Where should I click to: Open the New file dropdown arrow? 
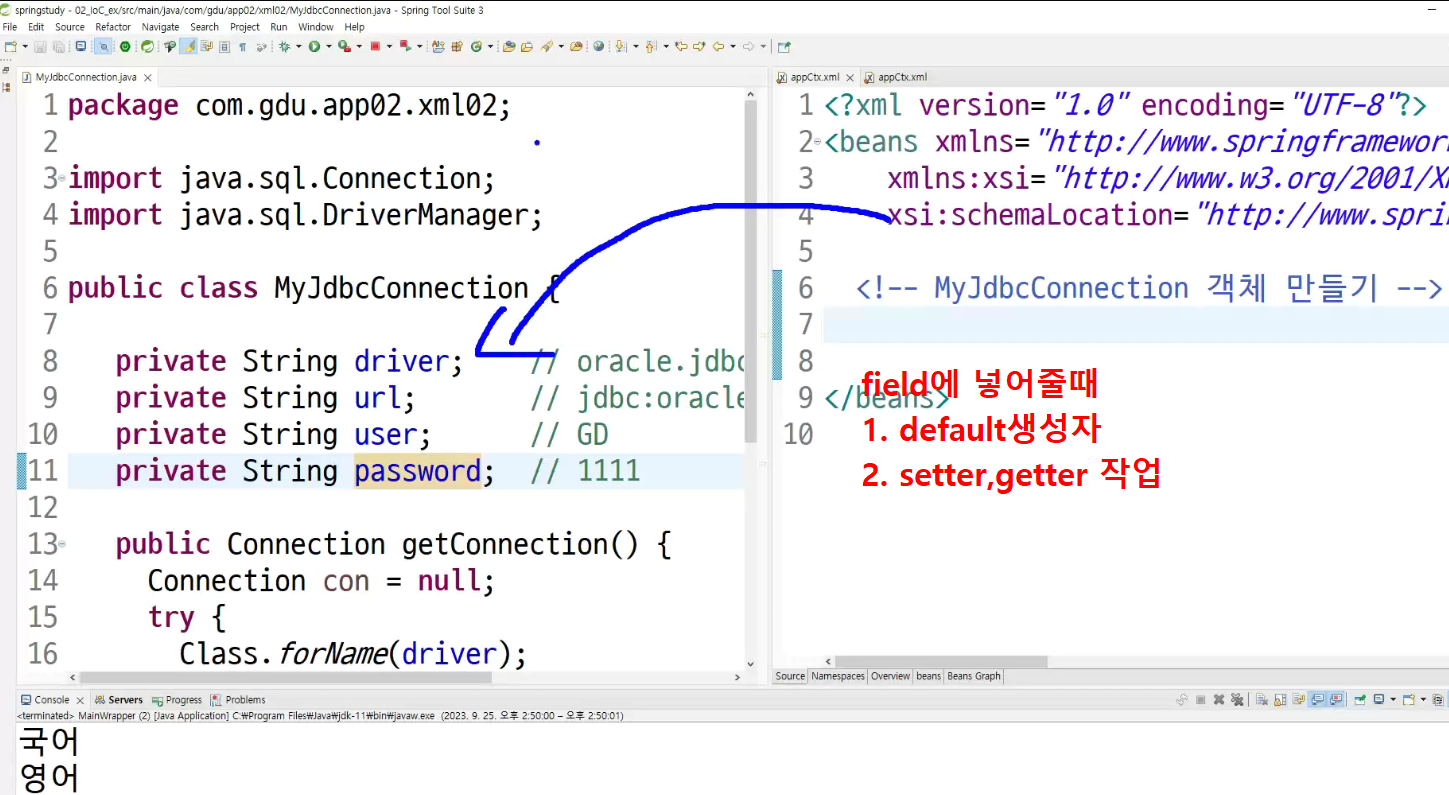pos(24,46)
